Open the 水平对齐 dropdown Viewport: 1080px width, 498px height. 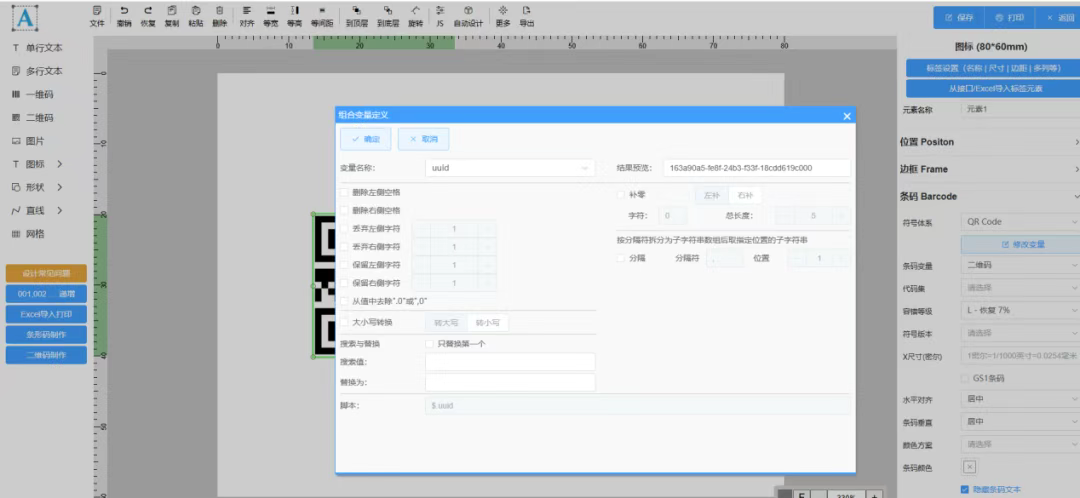click(x=1021, y=399)
